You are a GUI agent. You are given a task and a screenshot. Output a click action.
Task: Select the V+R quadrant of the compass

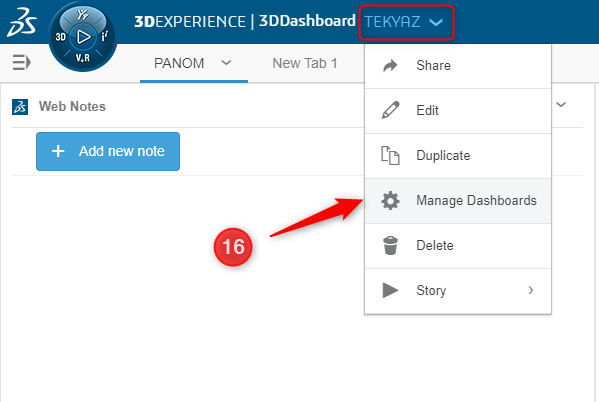[83, 58]
